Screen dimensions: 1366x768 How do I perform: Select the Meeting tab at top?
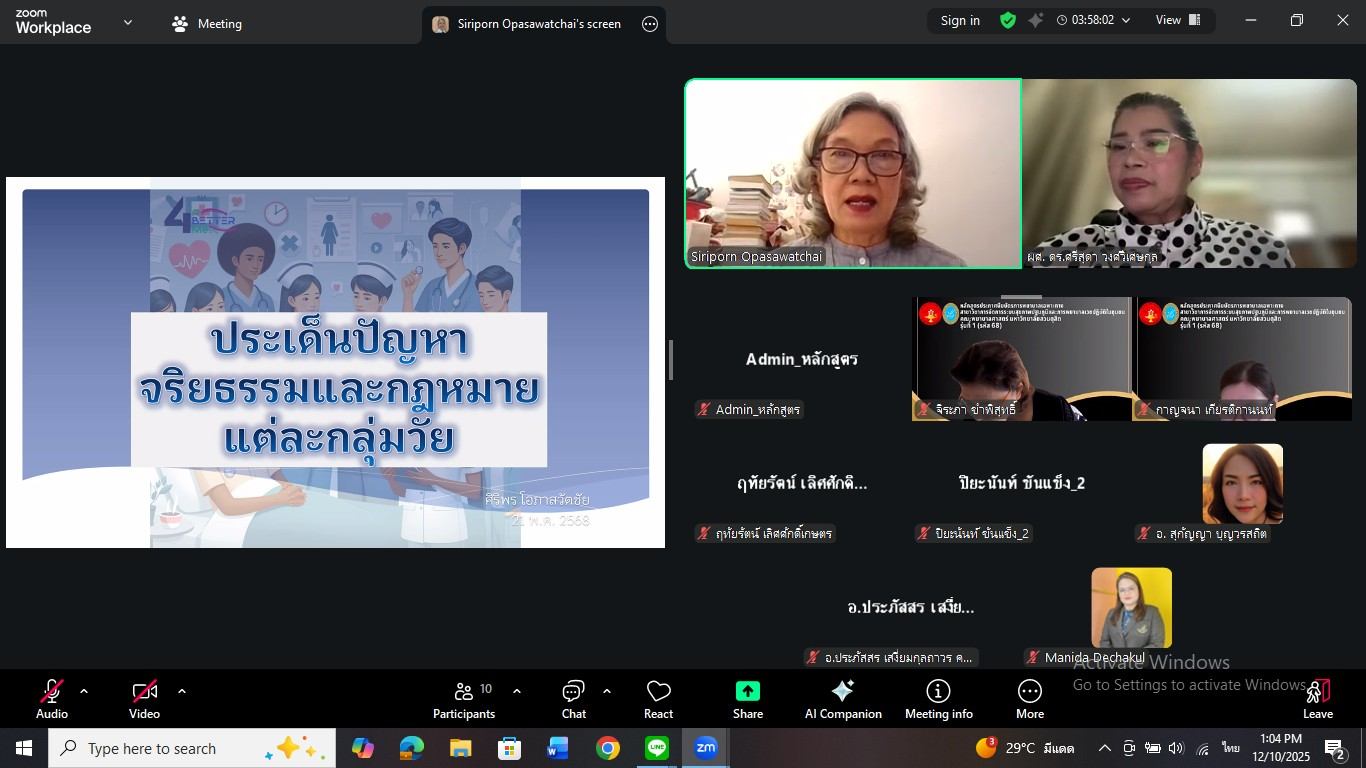click(207, 23)
